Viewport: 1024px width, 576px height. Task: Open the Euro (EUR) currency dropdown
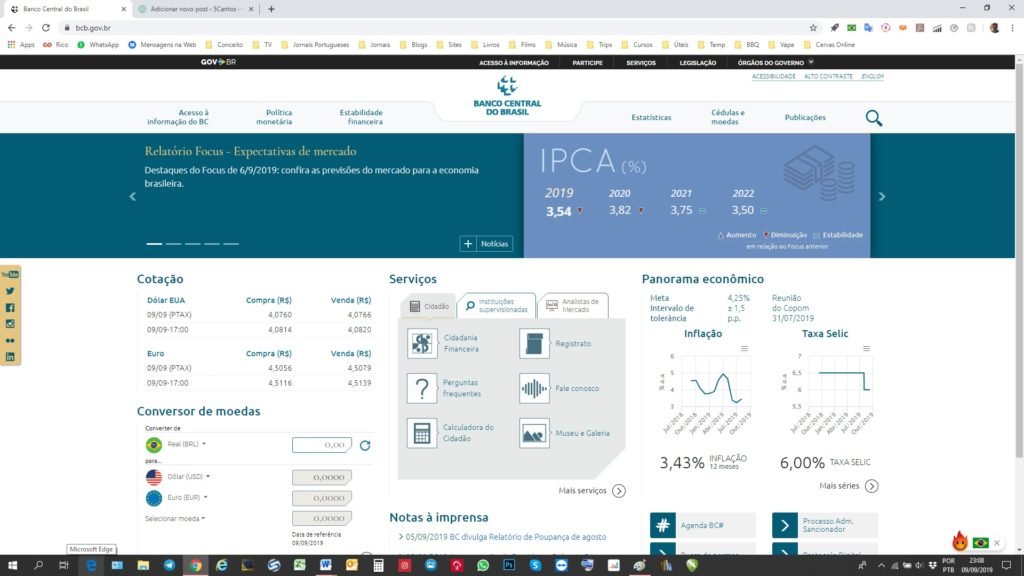coord(187,498)
